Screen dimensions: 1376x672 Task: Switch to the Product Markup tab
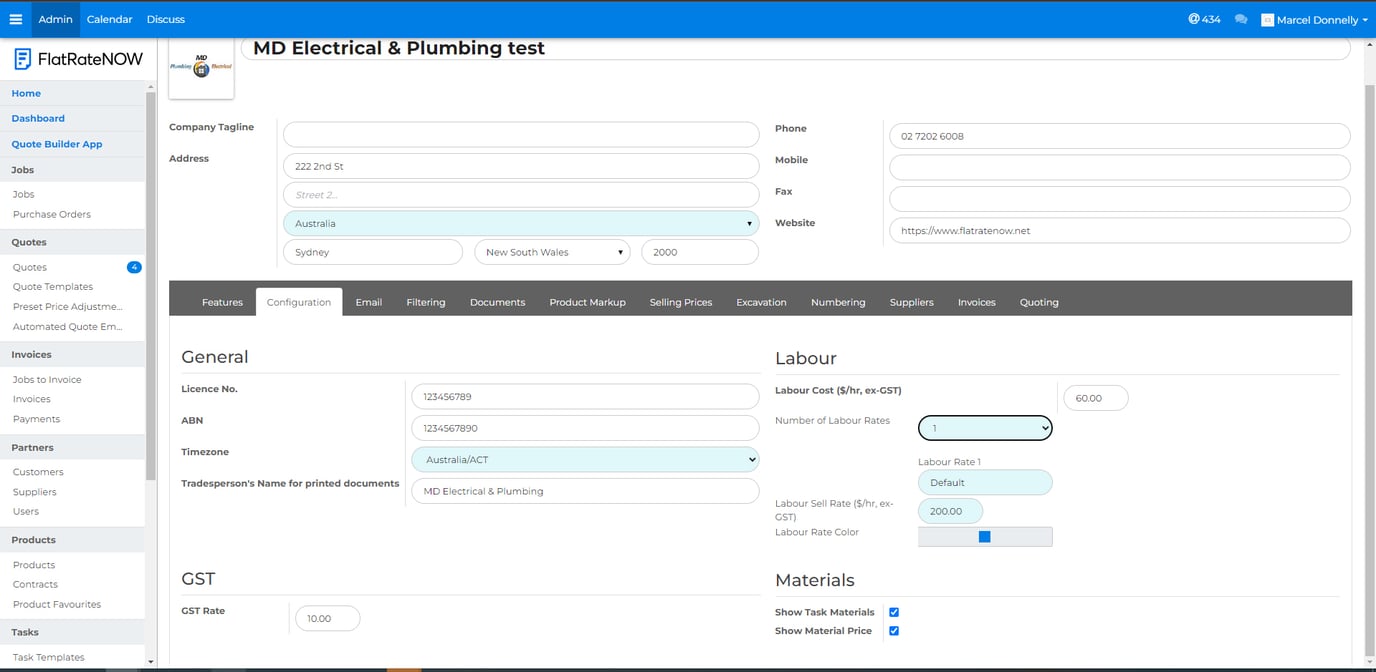coord(587,302)
